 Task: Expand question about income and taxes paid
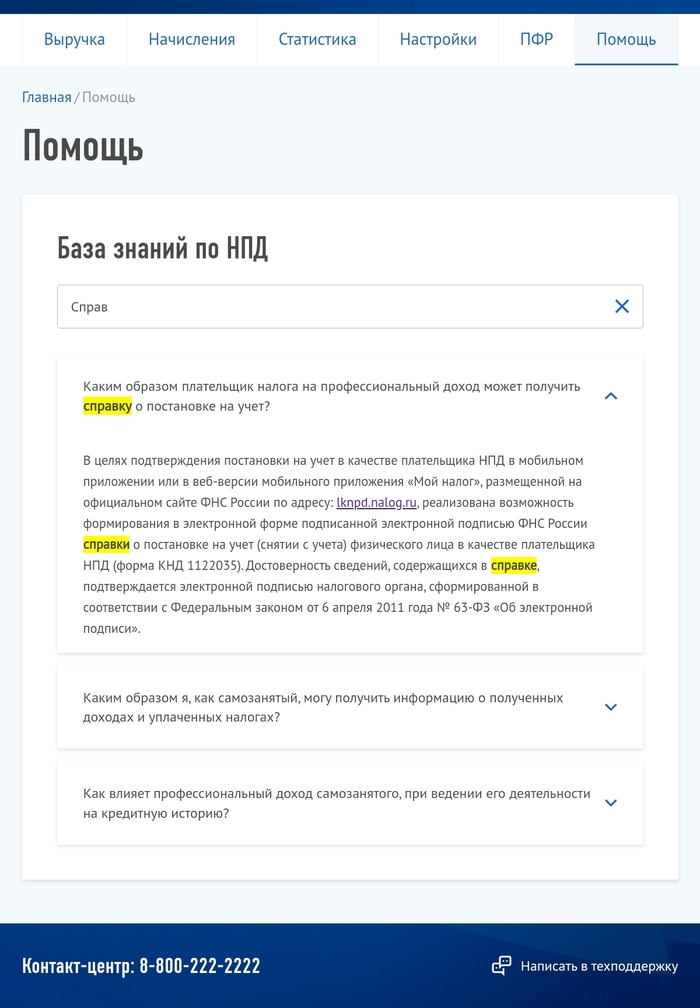point(611,707)
